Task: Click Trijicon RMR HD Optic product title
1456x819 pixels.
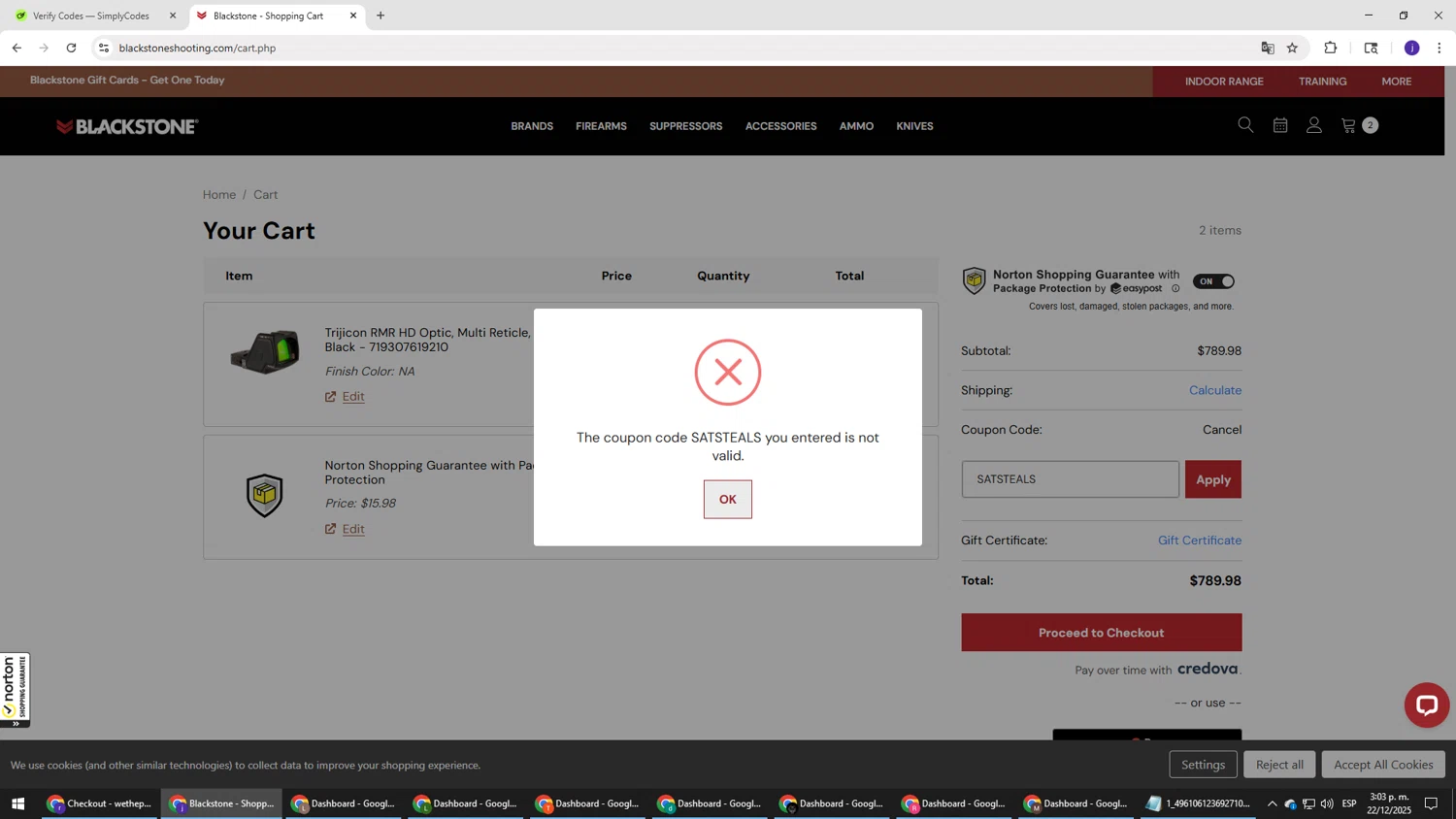Action: (x=427, y=340)
